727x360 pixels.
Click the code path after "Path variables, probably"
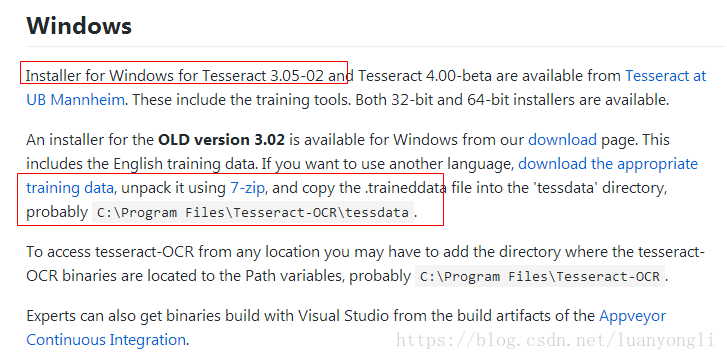tap(540, 277)
